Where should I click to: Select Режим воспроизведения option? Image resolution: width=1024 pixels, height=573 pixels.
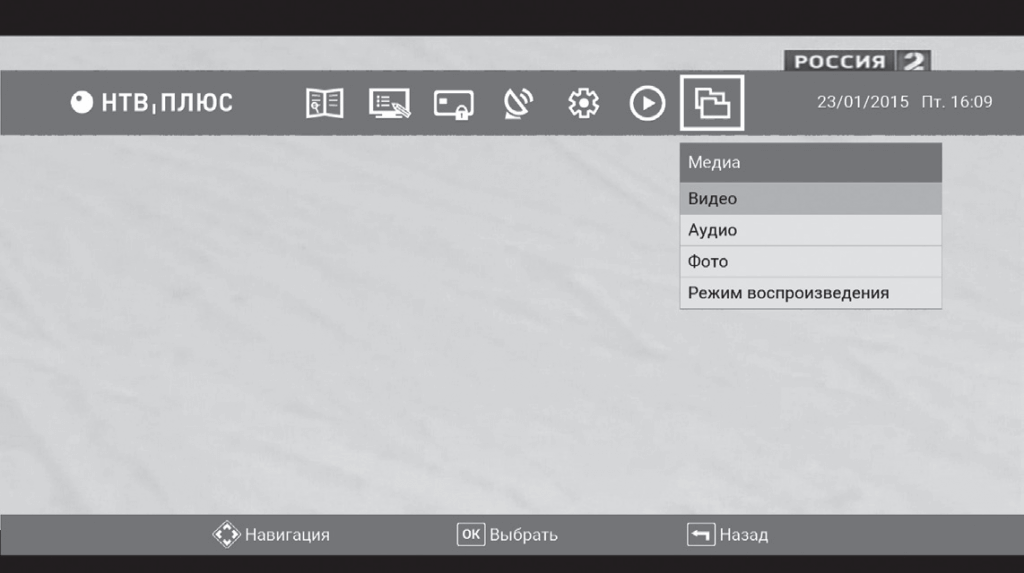click(810, 293)
